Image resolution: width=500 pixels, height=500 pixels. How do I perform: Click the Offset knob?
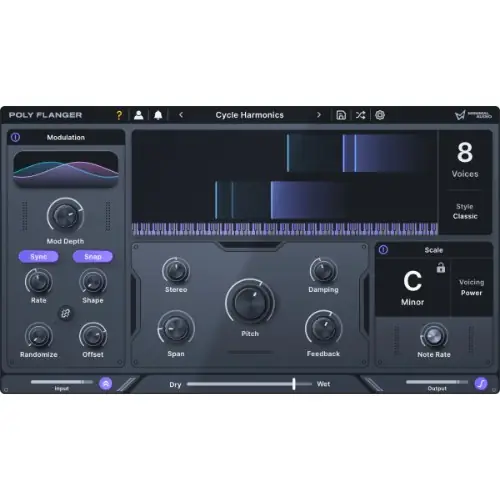[93, 336]
